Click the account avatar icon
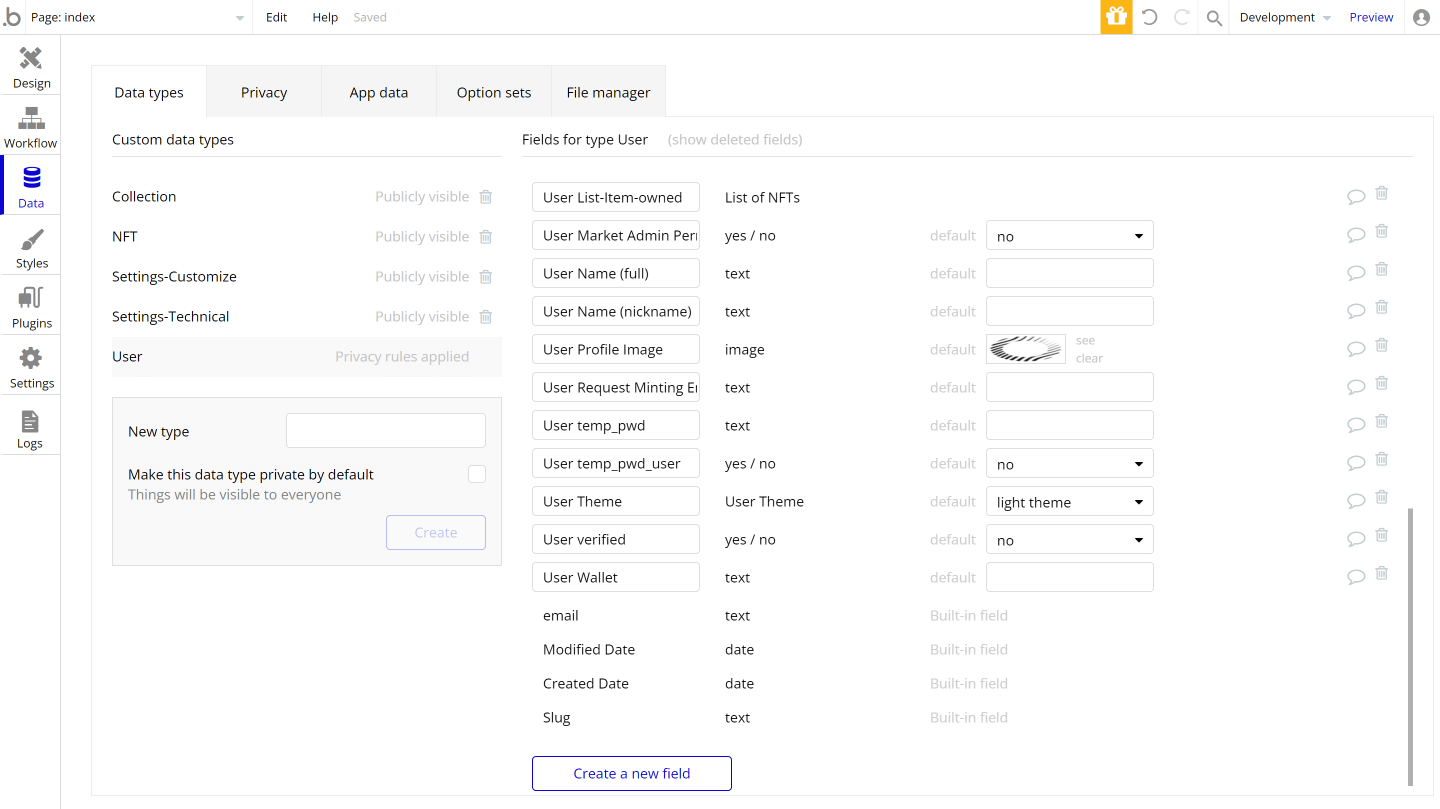The width and height of the screenshot is (1440, 809). (1421, 17)
